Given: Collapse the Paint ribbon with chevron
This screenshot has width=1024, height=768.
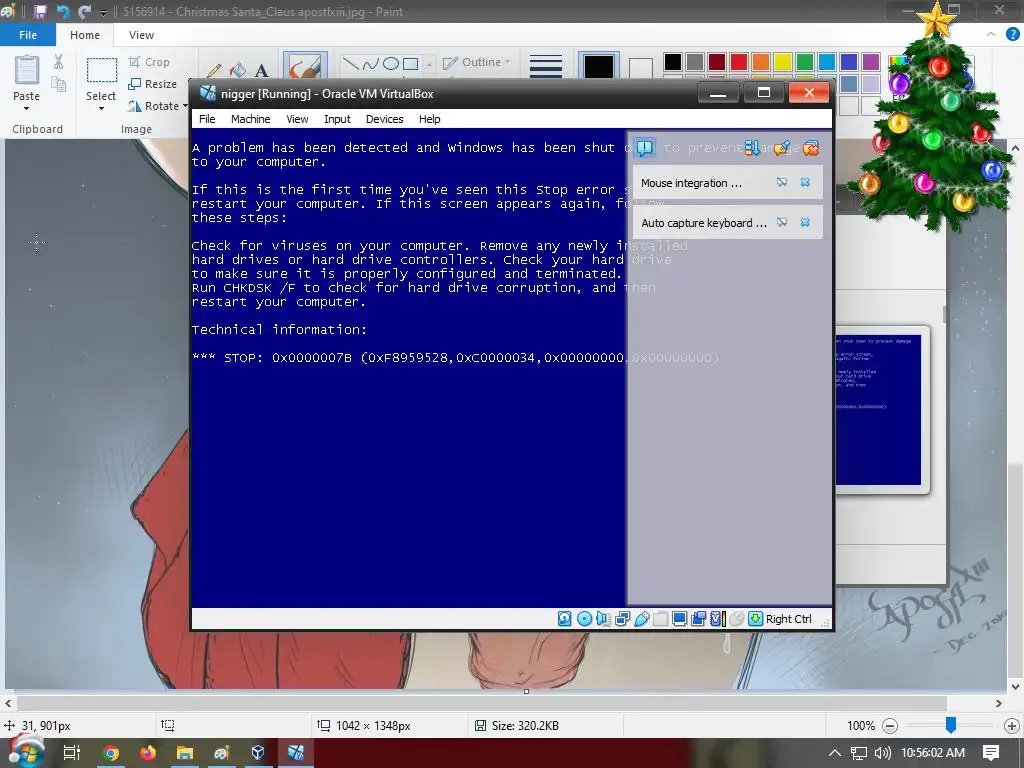Looking at the screenshot, I should [x=991, y=35].
